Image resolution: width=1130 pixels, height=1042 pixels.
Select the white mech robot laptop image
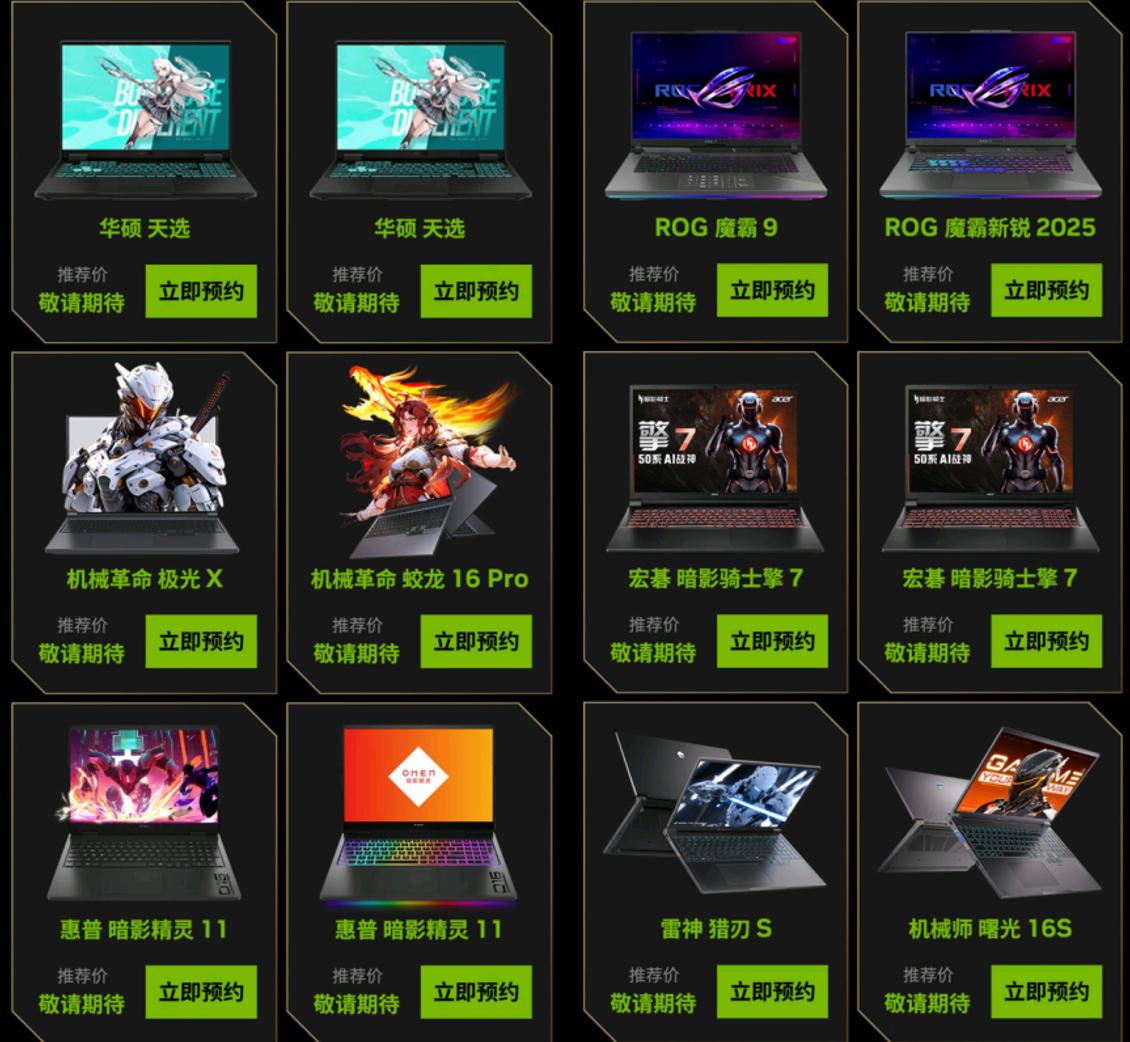coord(143,458)
